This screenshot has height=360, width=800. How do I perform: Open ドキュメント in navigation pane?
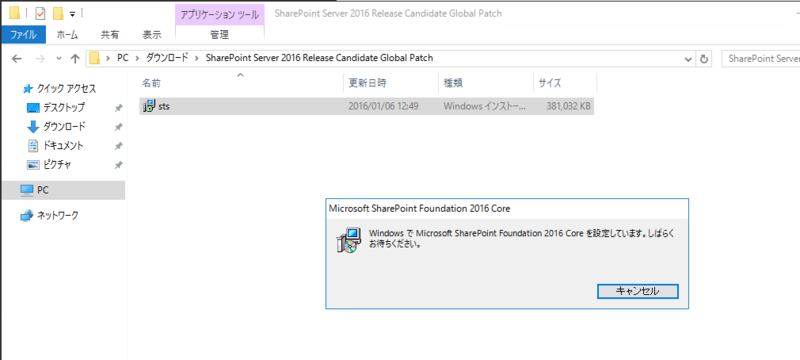[63, 146]
